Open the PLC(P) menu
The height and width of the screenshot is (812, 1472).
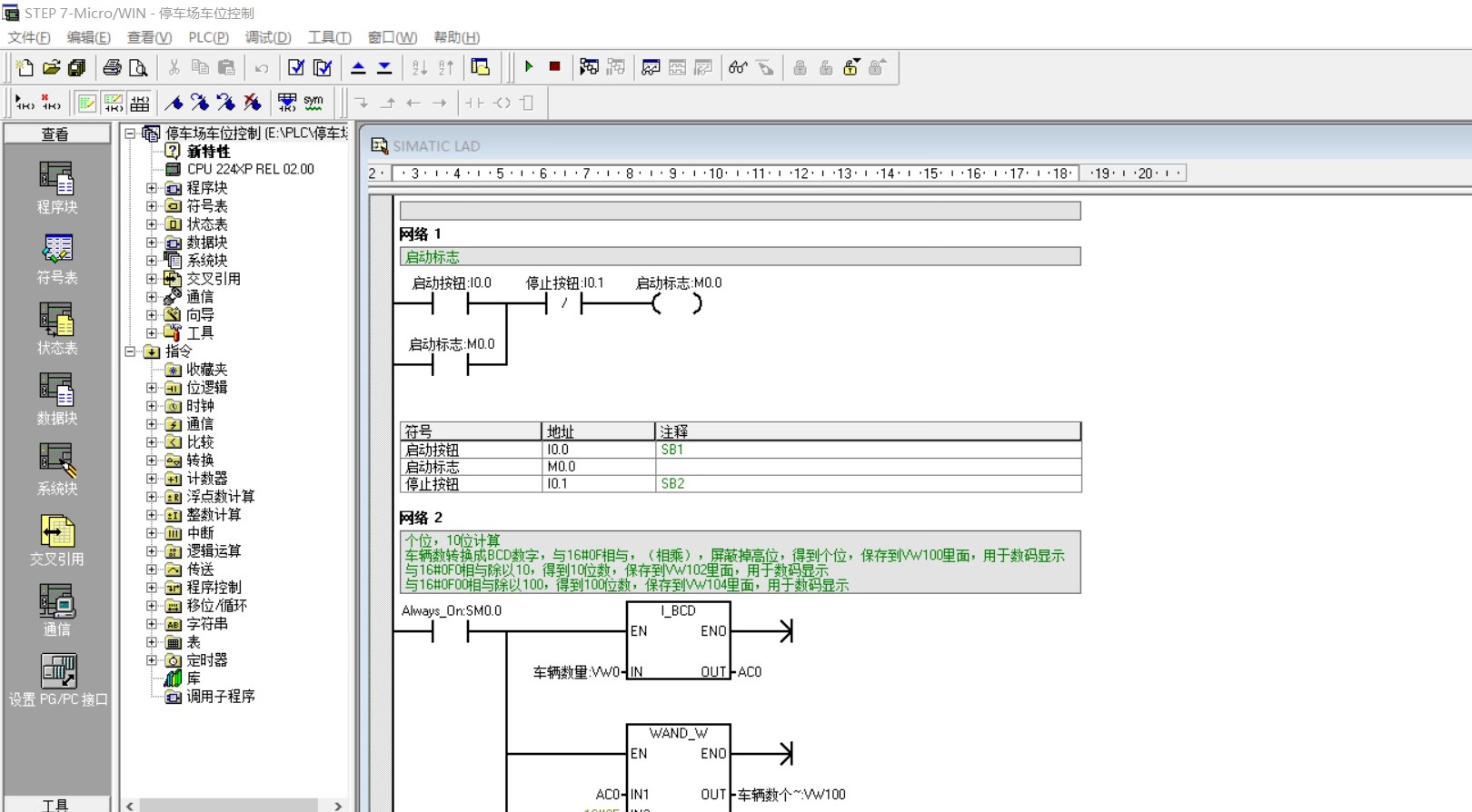click(x=208, y=37)
